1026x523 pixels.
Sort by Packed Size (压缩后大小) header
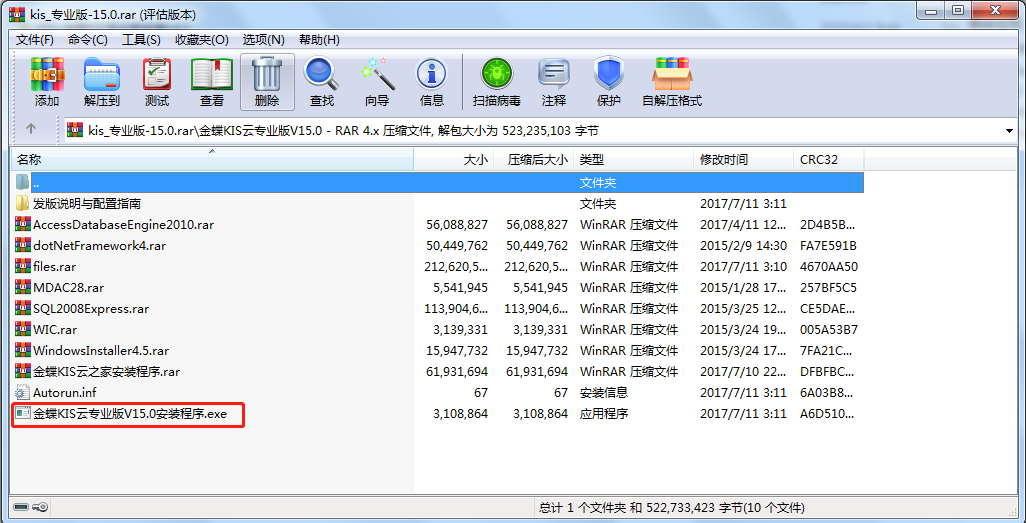tap(533, 160)
